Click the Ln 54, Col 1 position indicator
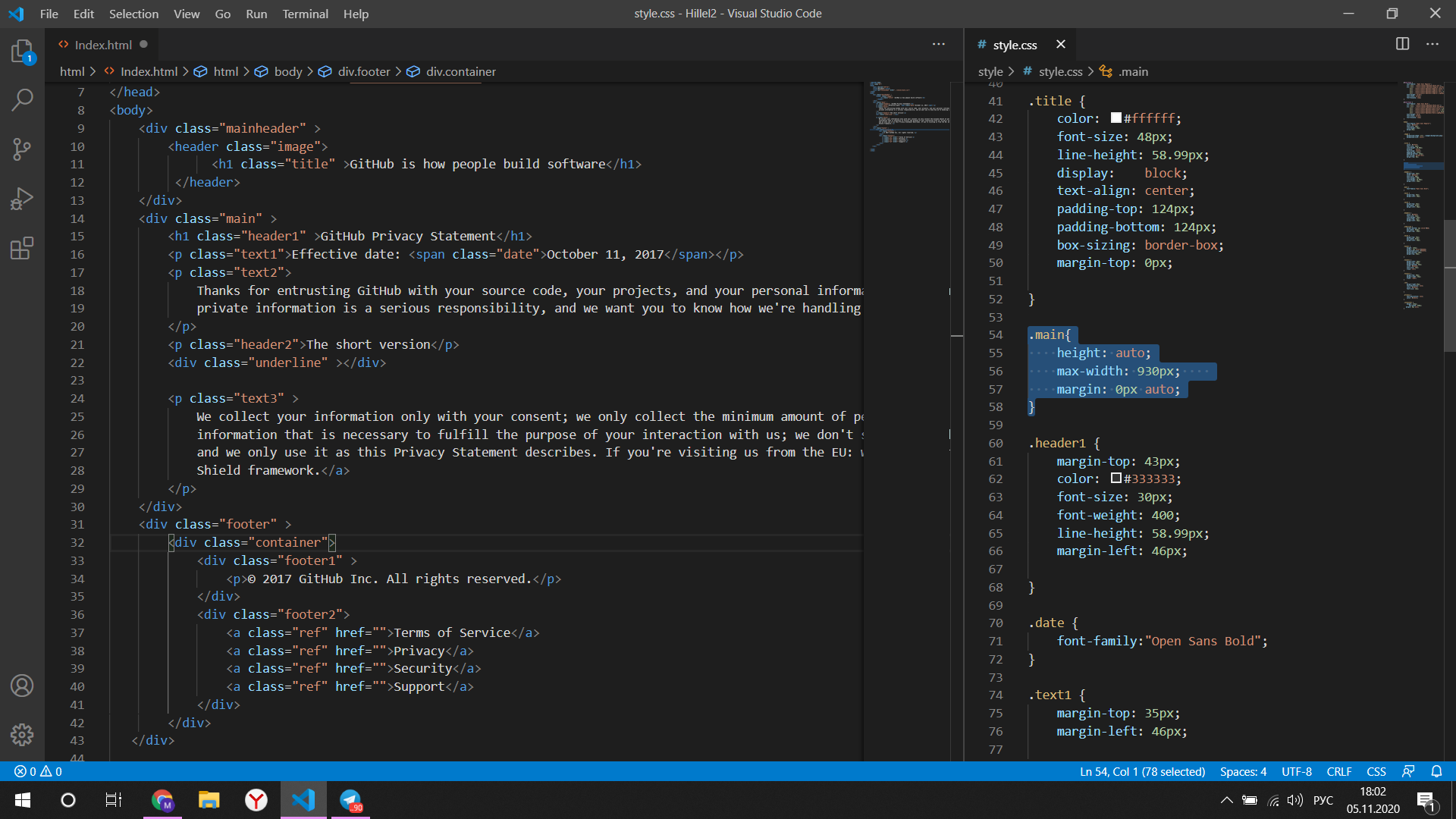The width and height of the screenshot is (1456, 819). coord(1142,771)
